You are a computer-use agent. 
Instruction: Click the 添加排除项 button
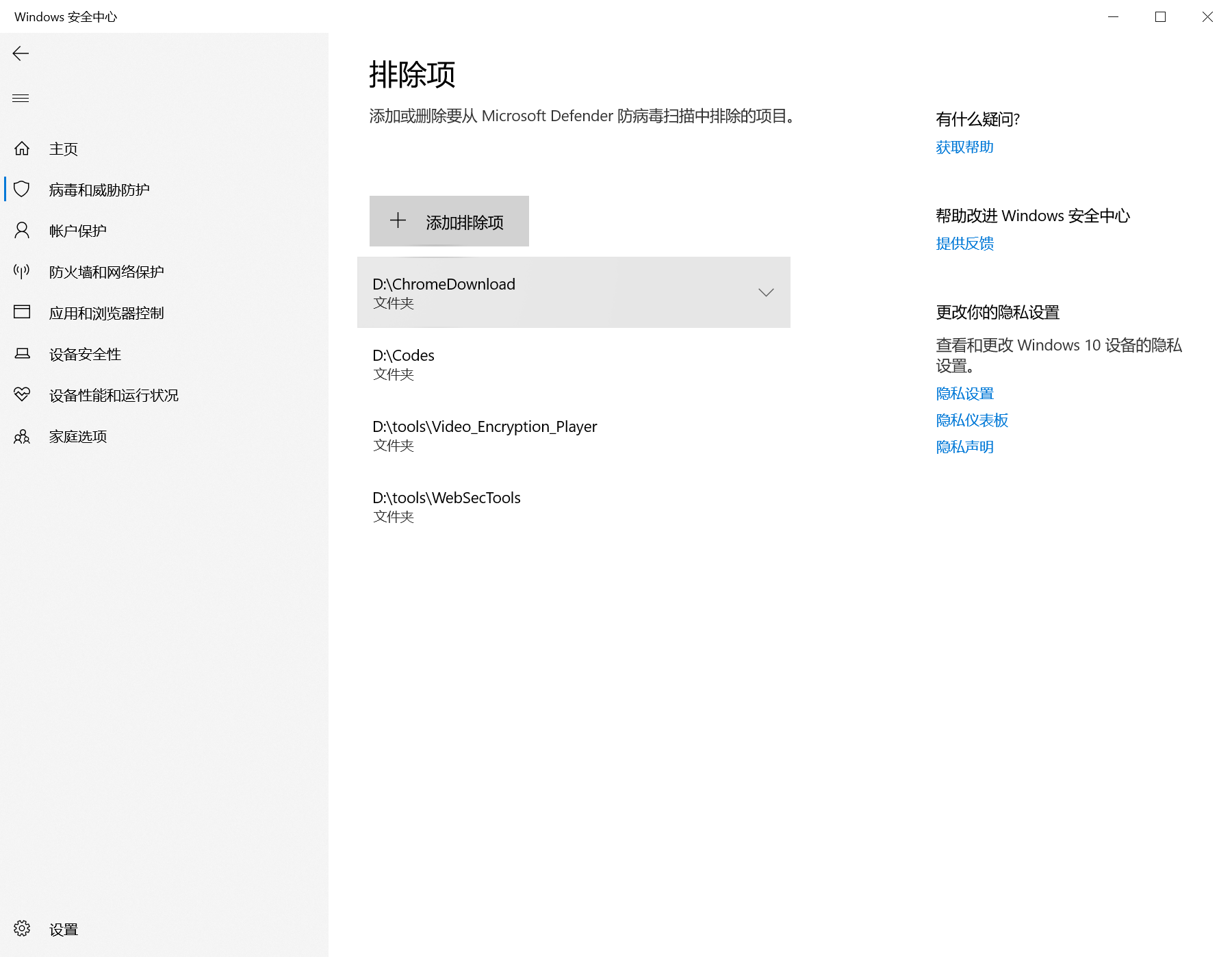point(449,221)
